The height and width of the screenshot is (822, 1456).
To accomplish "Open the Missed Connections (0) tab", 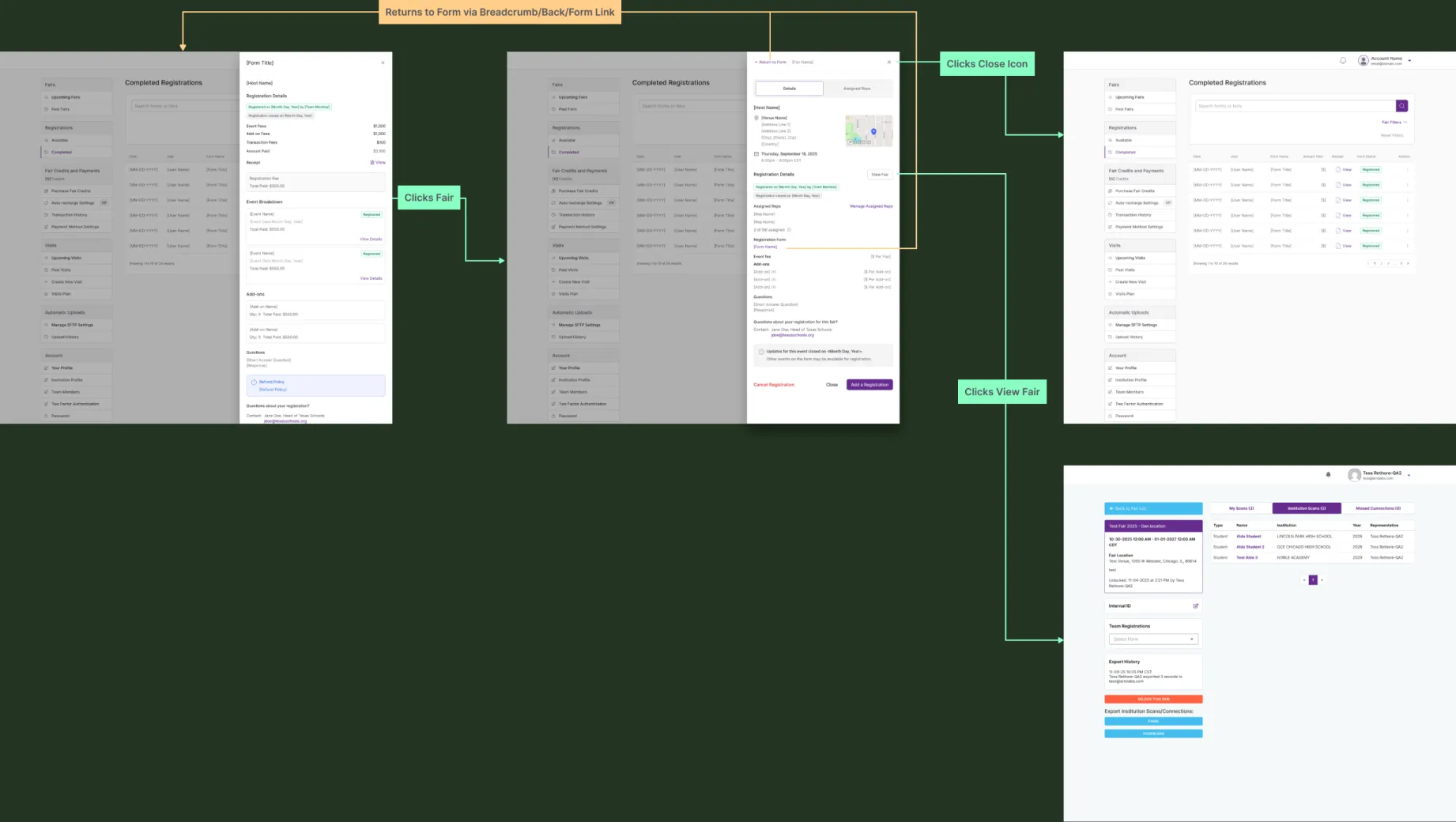I will (1378, 508).
